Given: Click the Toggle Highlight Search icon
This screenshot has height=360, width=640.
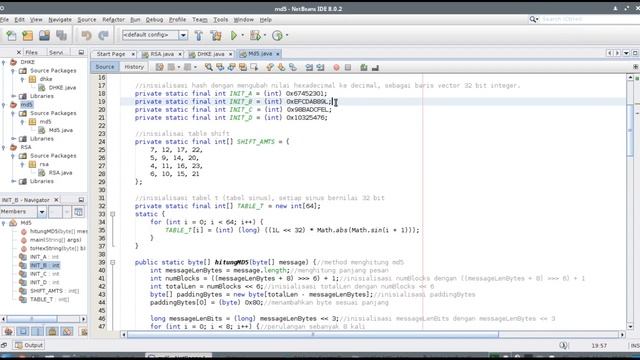Looking at the screenshot, I should pos(243,67).
